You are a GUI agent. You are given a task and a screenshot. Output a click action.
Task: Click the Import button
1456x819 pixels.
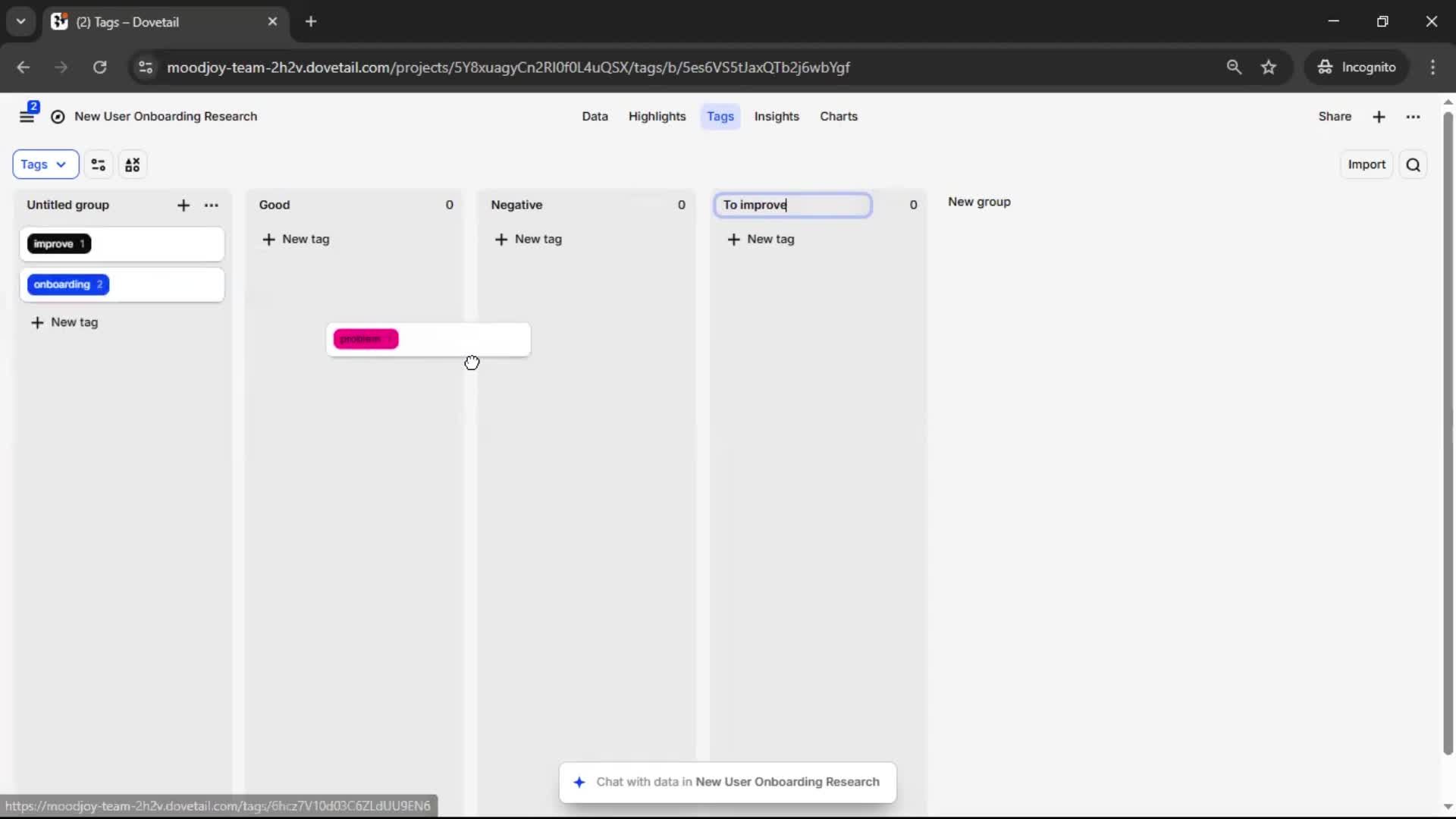[1366, 165]
